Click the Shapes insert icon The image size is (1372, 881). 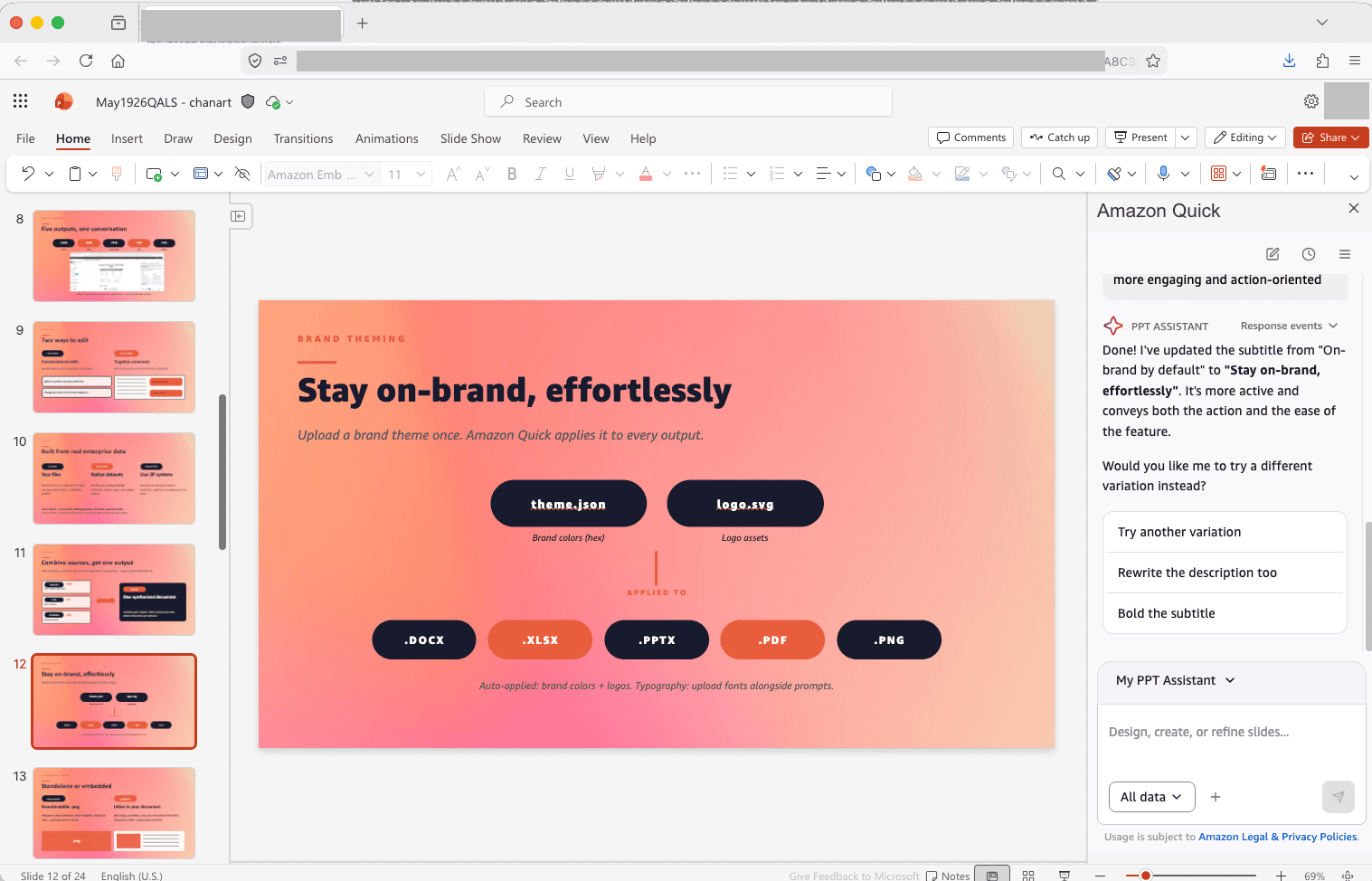pos(873,174)
